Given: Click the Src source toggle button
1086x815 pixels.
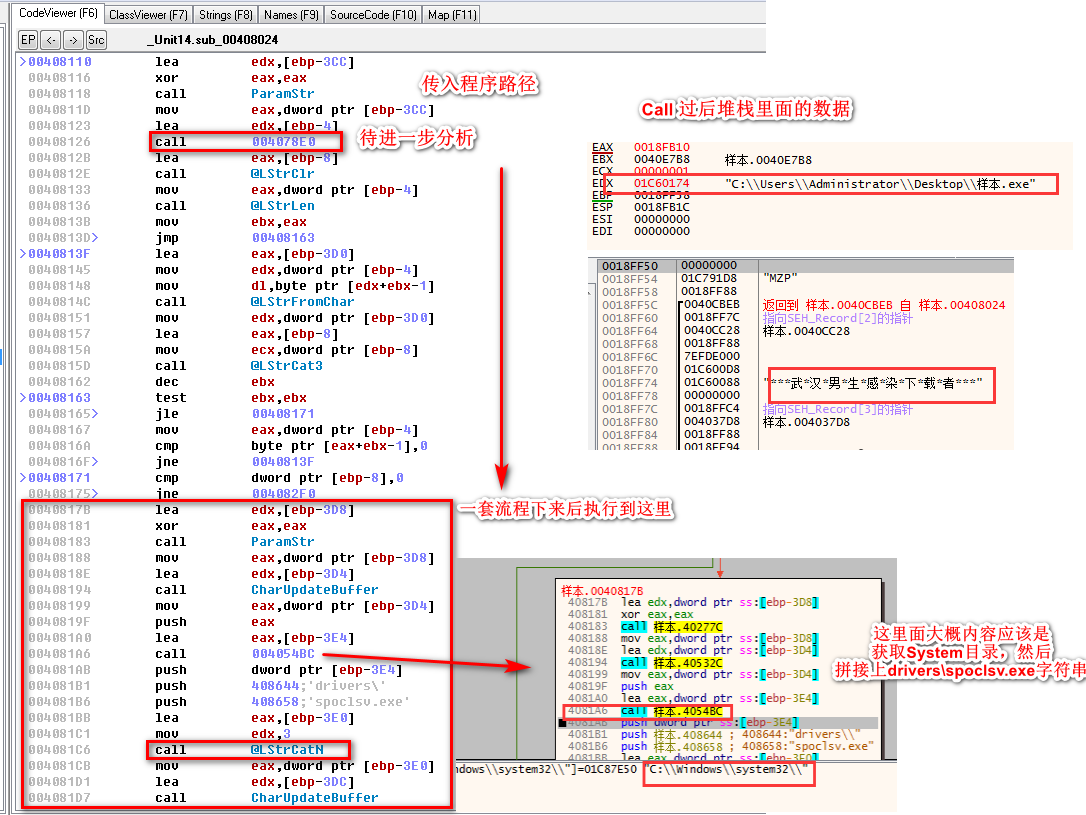Looking at the screenshot, I should [96, 40].
